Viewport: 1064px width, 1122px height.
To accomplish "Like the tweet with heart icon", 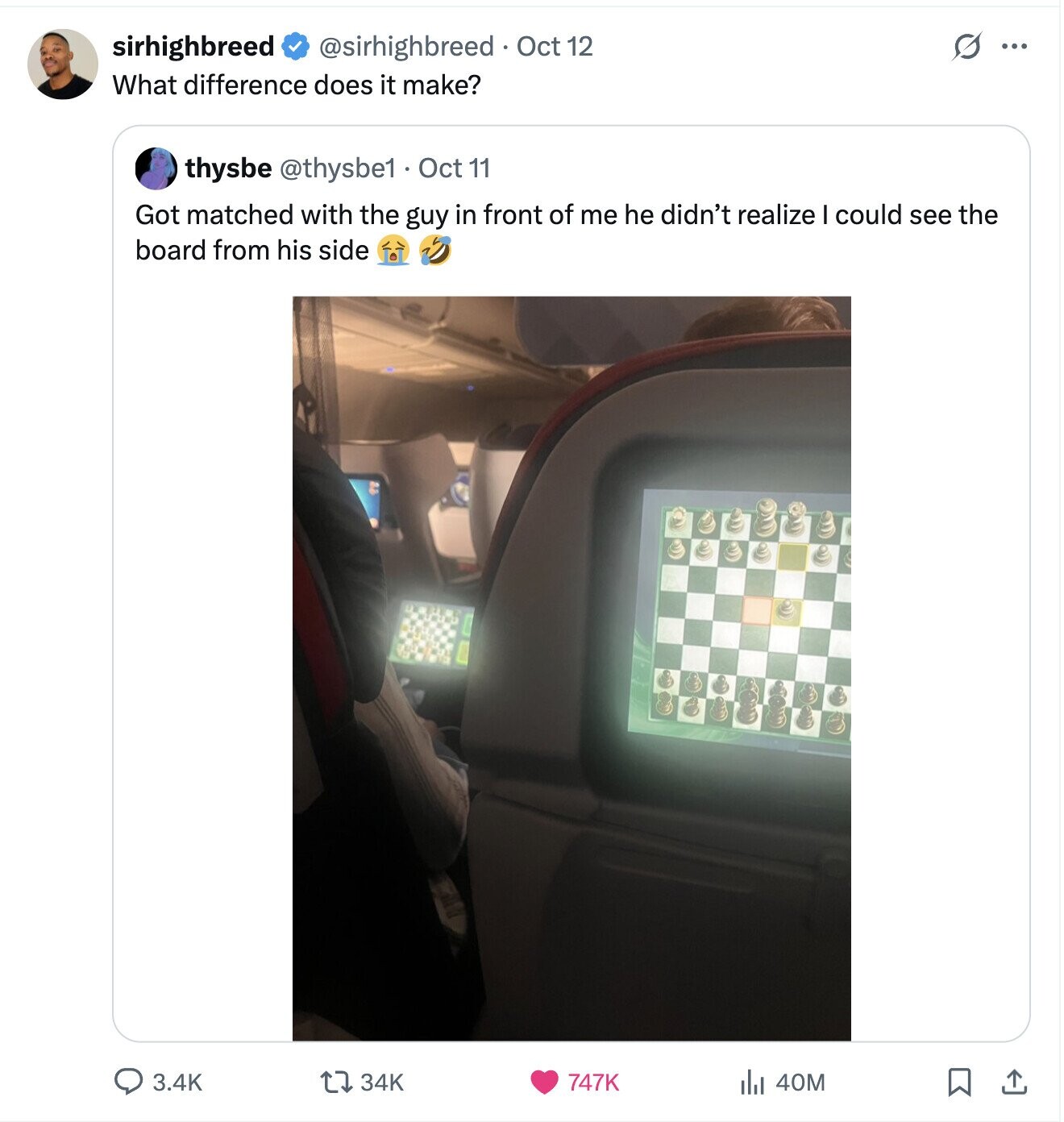I will (545, 1081).
